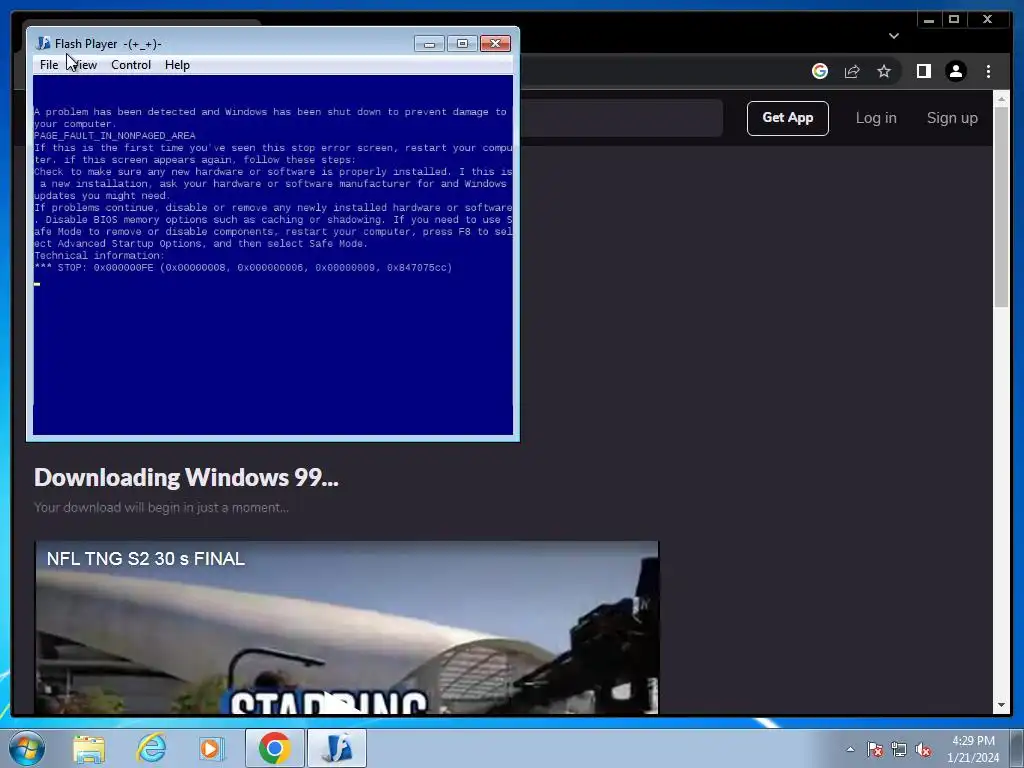Minimize the Chrome window
The height and width of the screenshot is (768, 1024).
[929, 20]
